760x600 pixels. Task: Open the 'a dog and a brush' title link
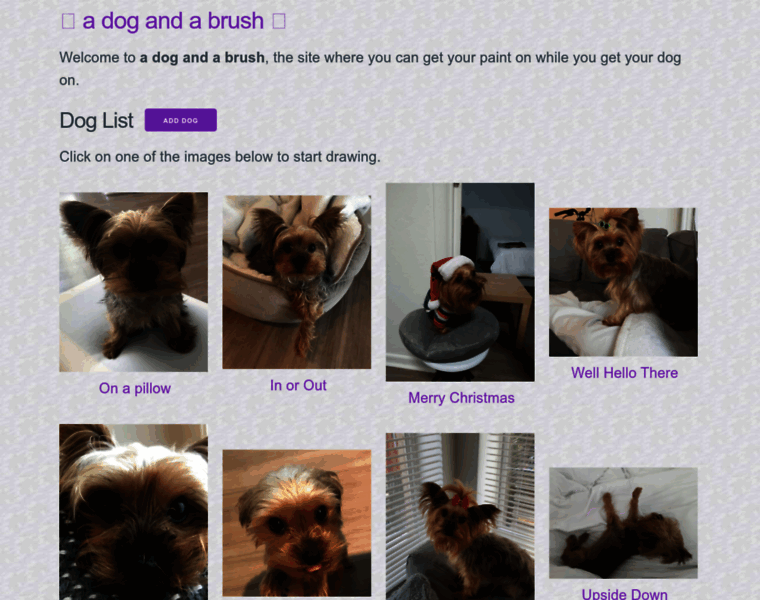(173, 21)
